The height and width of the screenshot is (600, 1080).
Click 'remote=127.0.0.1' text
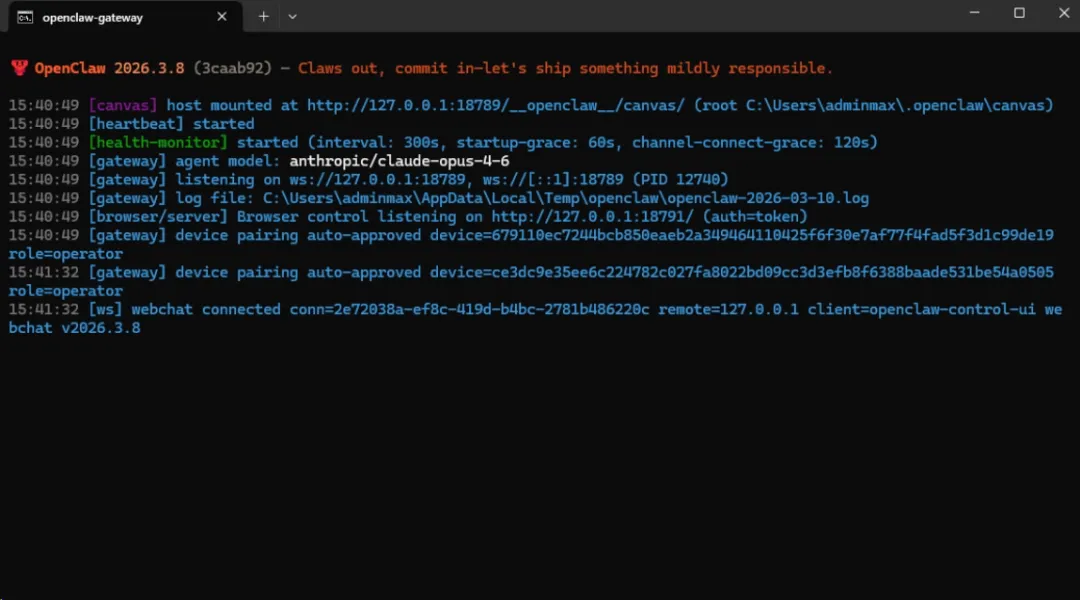coord(728,310)
